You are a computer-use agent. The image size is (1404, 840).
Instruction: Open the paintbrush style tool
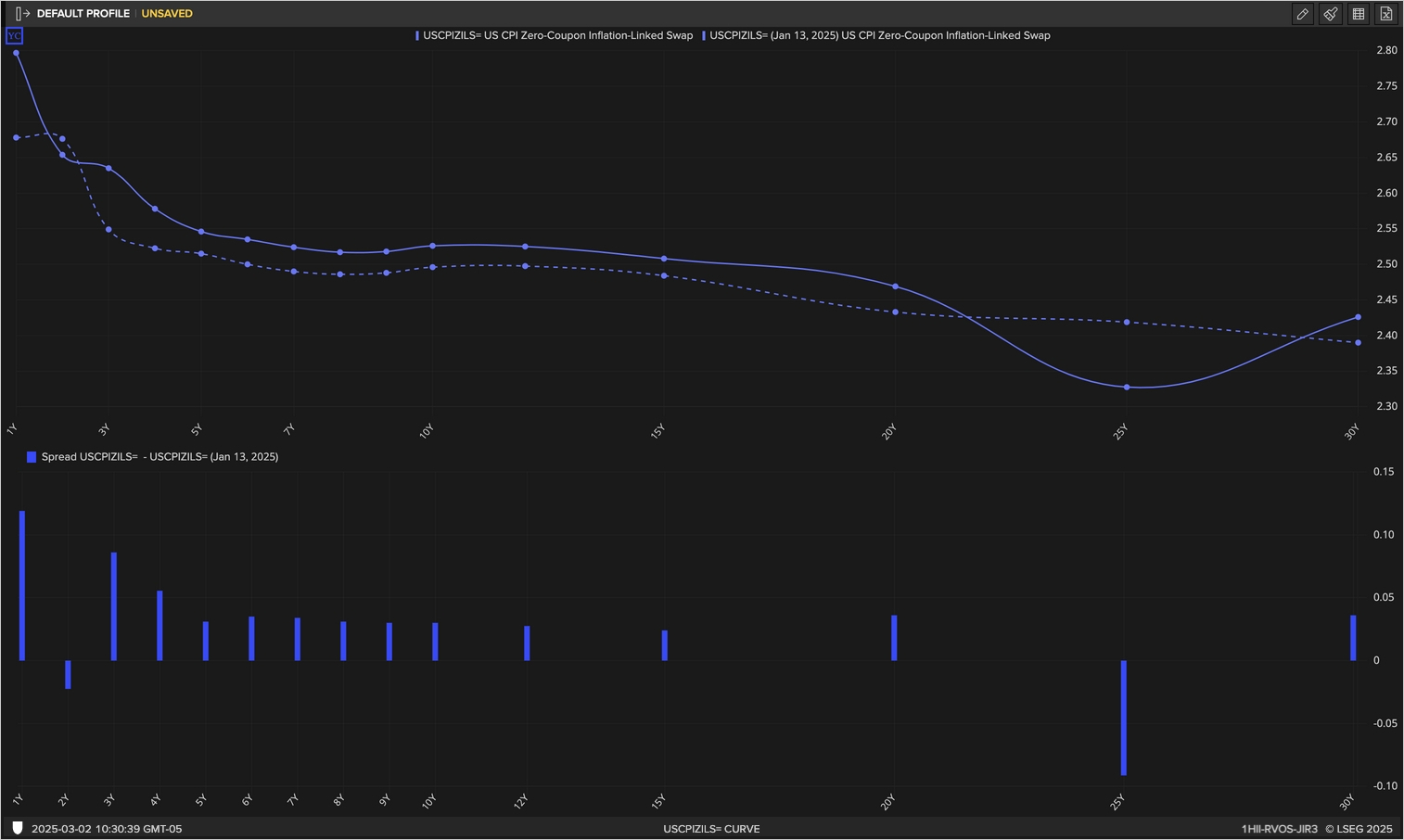1331,14
